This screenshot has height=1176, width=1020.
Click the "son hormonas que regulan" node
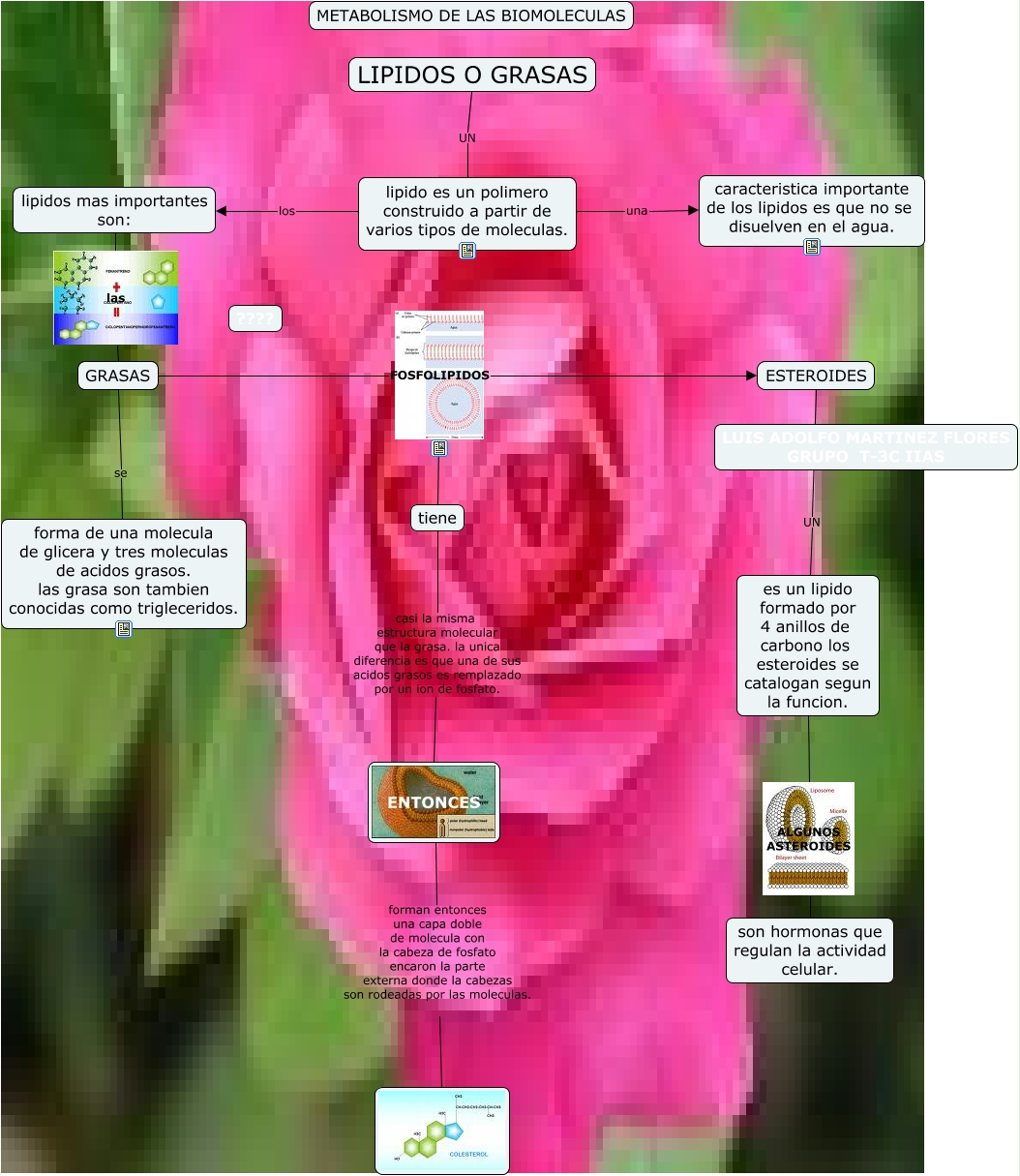click(809, 950)
